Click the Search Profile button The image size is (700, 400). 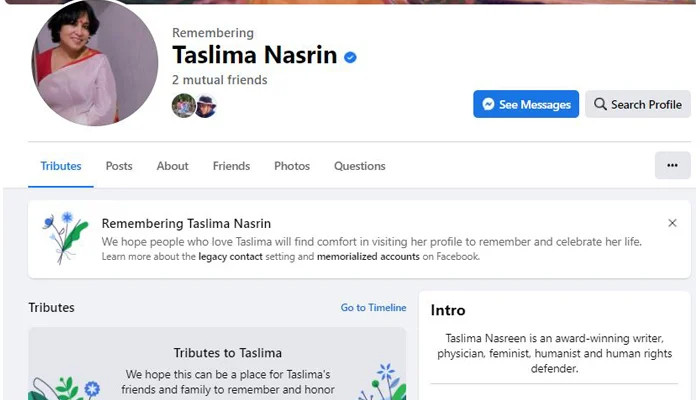[637, 104]
